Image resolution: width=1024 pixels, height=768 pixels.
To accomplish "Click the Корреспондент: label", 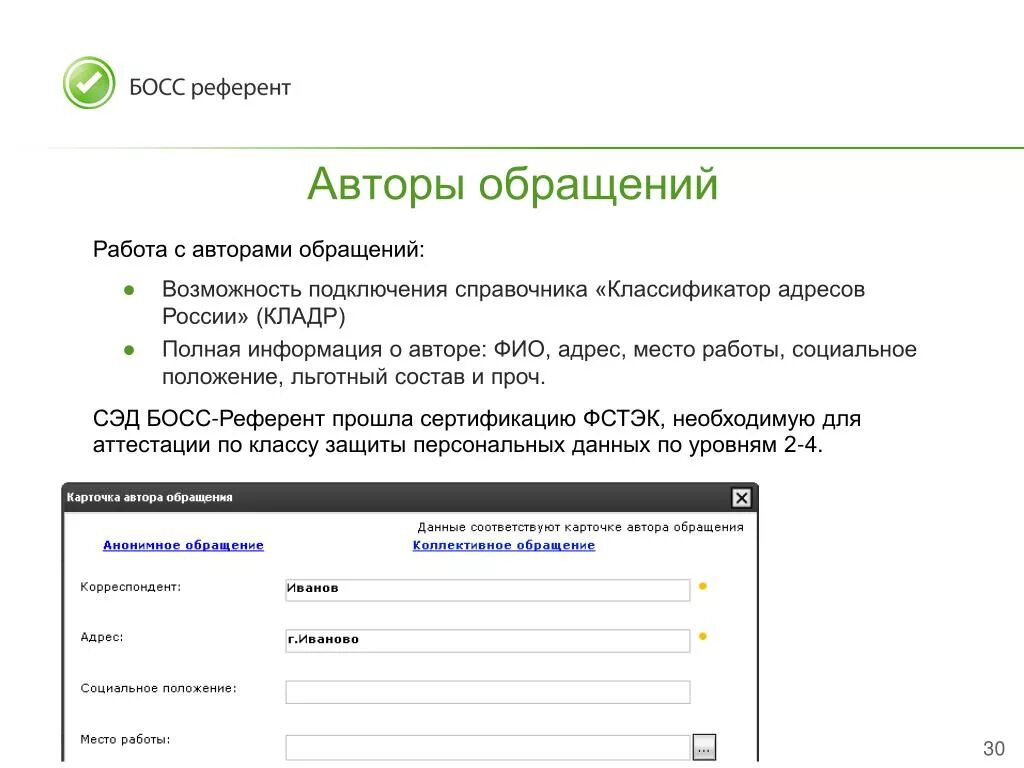I will [131, 587].
